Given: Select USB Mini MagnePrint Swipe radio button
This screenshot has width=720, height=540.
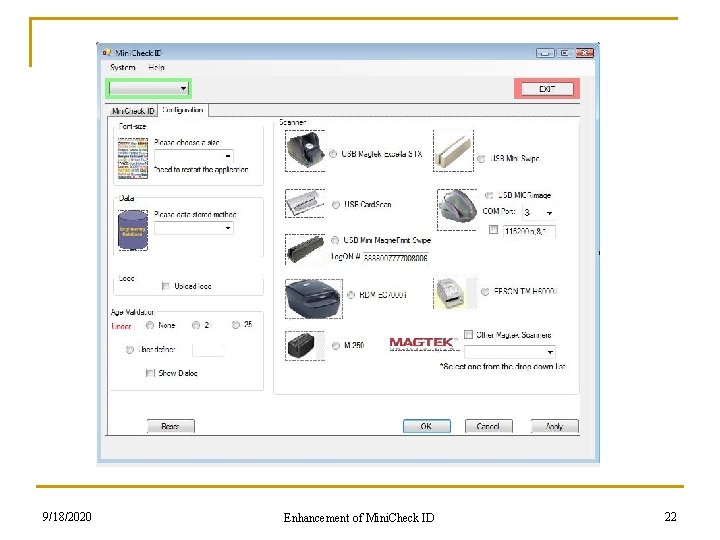Looking at the screenshot, I should [335, 240].
